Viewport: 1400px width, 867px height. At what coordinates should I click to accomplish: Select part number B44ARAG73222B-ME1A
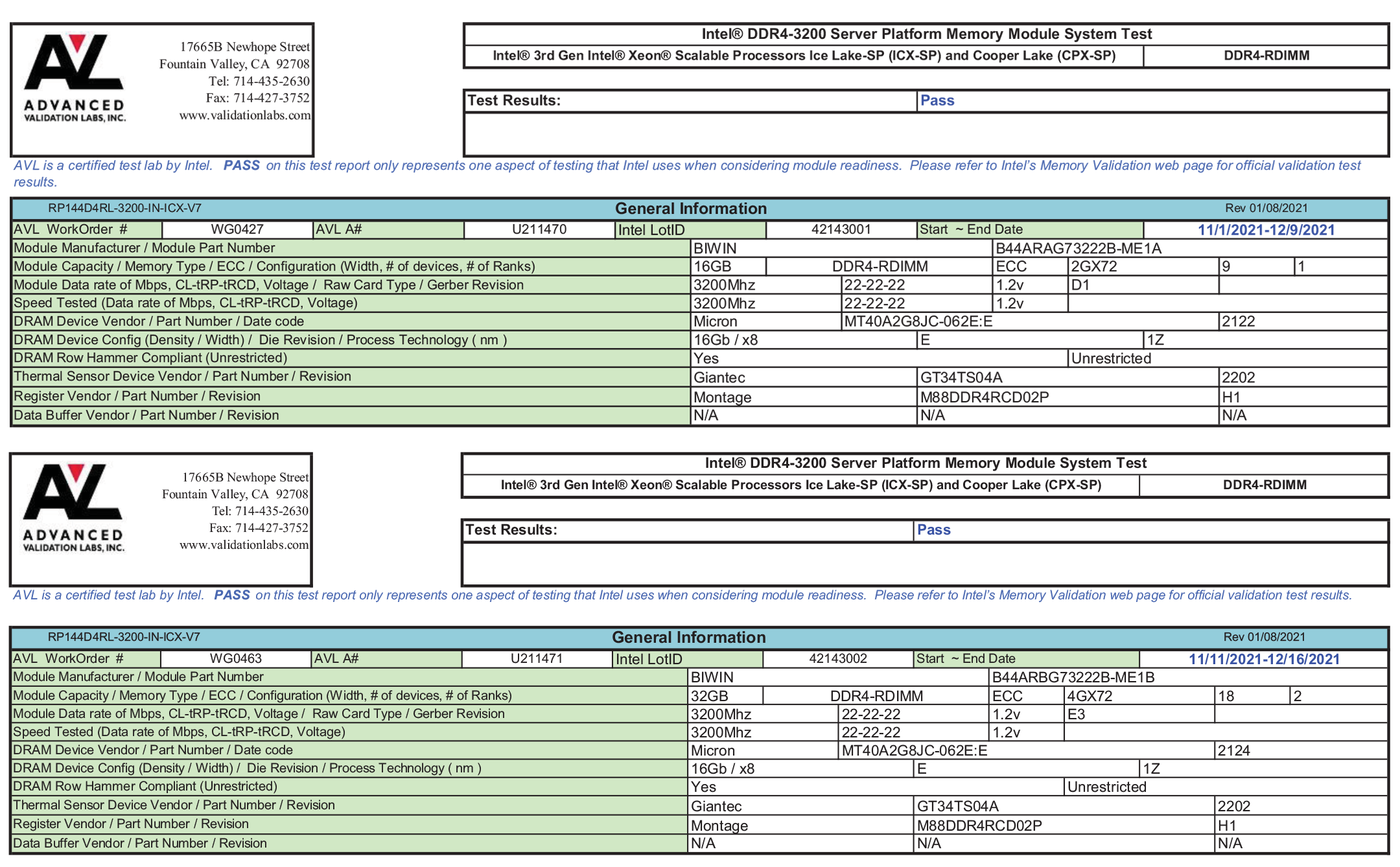tap(1078, 248)
